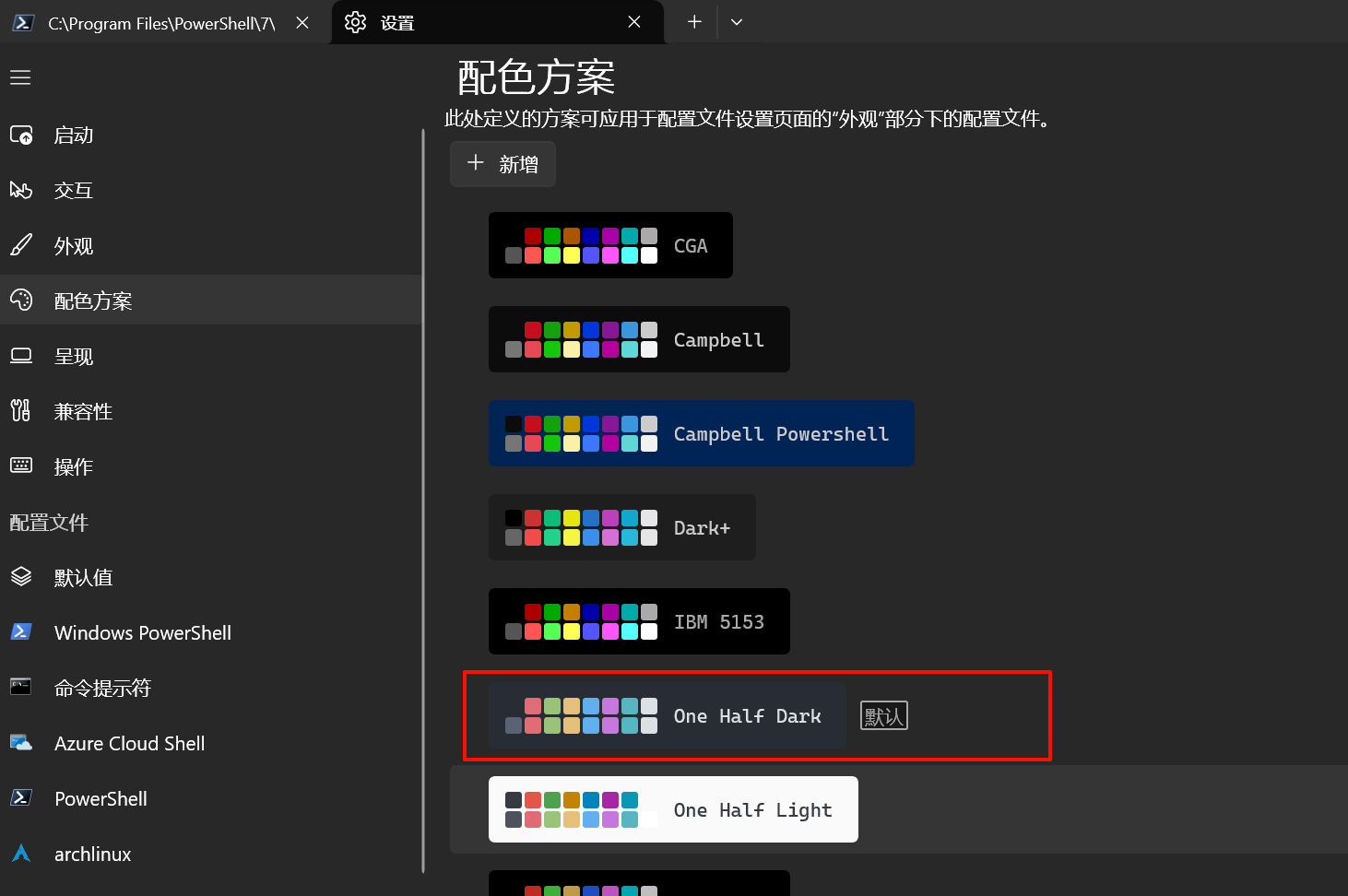The width and height of the screenshot is (1348, 896).
Task: Click the sidebar vertical scrollbar
Action: (x=423, y=501)
